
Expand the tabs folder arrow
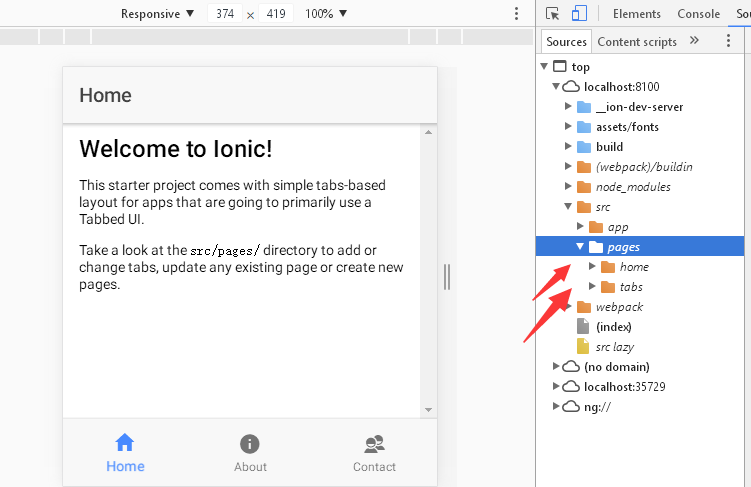(592, 286)
